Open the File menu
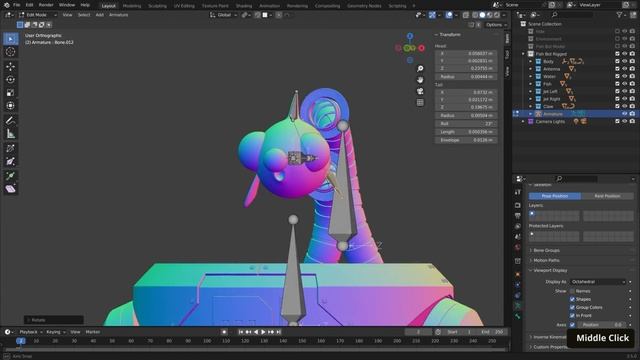 (16, 5)
